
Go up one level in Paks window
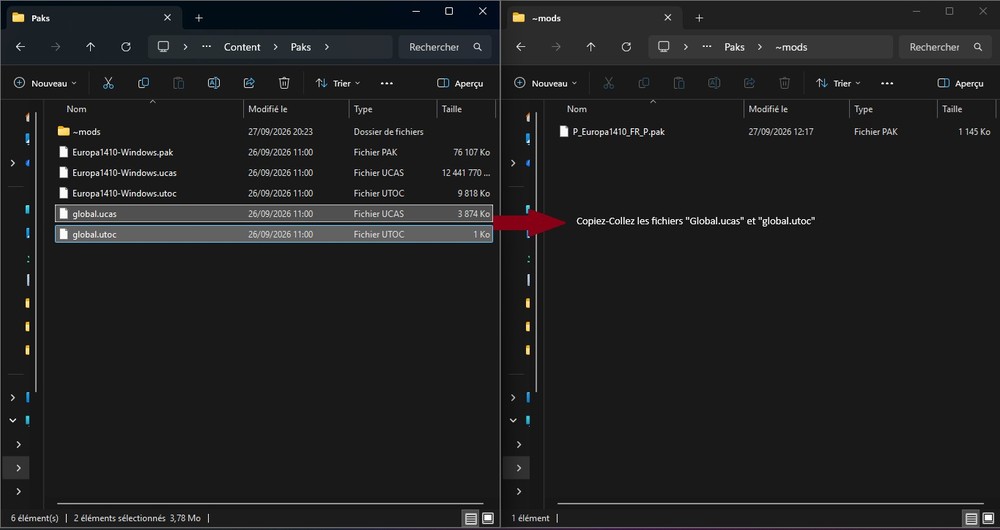[91, 47]
